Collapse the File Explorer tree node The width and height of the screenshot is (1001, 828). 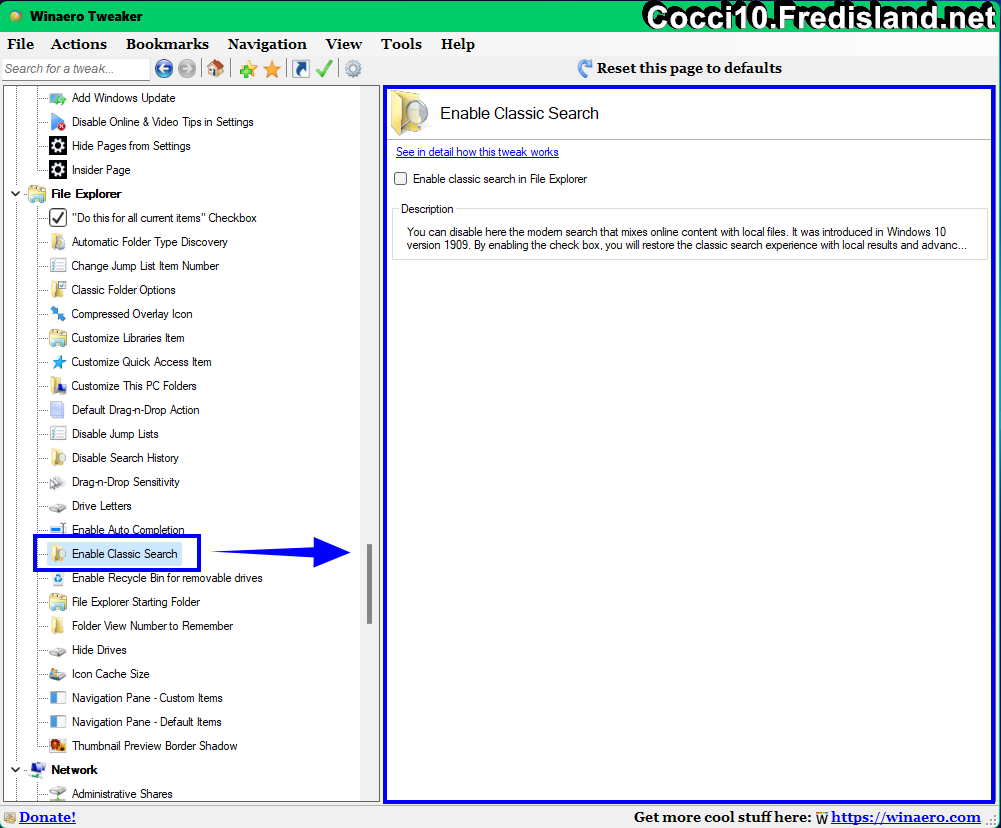(16, 194)
